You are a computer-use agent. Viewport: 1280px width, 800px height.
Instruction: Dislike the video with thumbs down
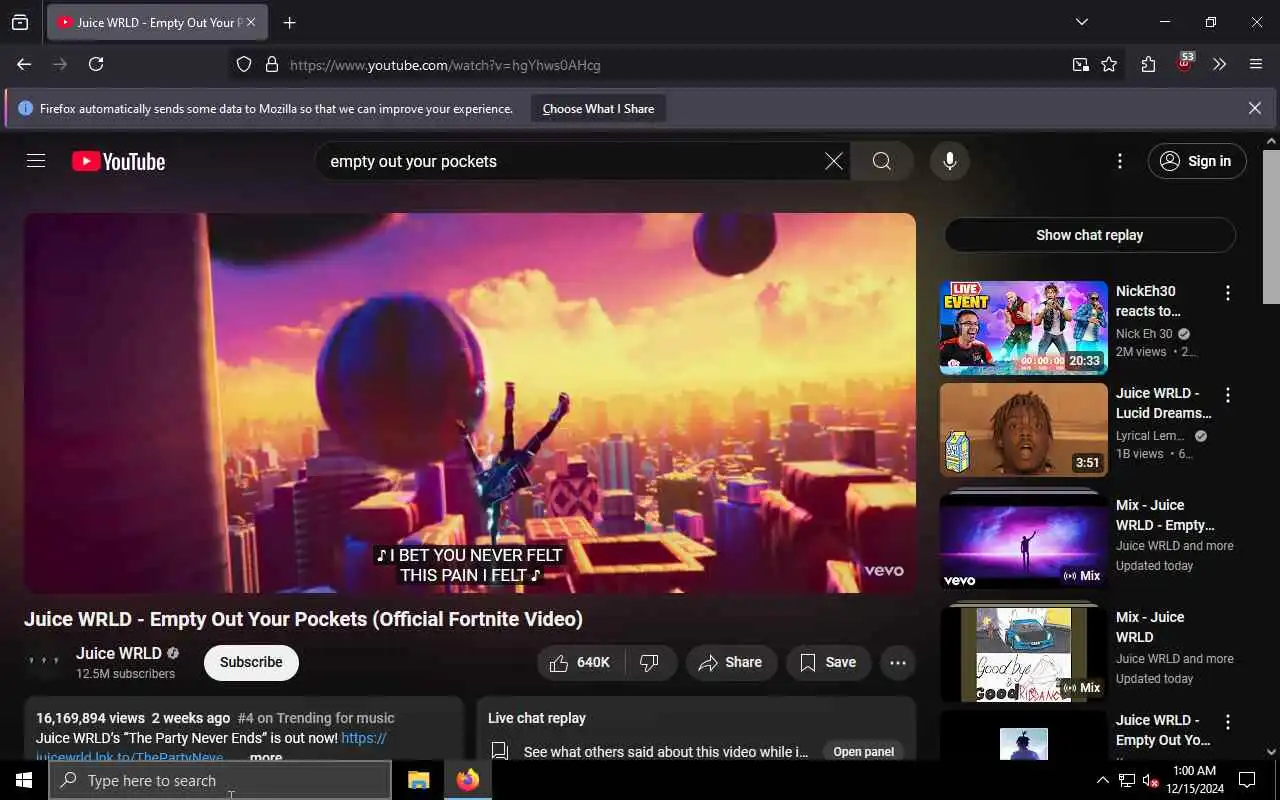pos(650,662)
